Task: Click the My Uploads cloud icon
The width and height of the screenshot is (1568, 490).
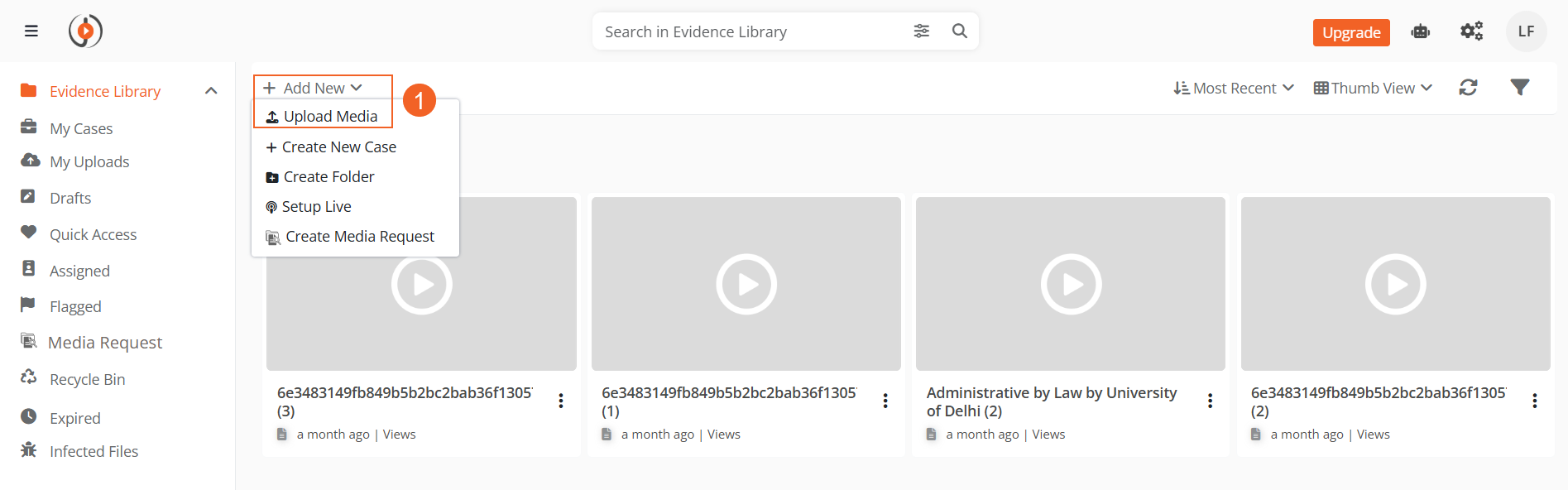Action: (30, 160)
